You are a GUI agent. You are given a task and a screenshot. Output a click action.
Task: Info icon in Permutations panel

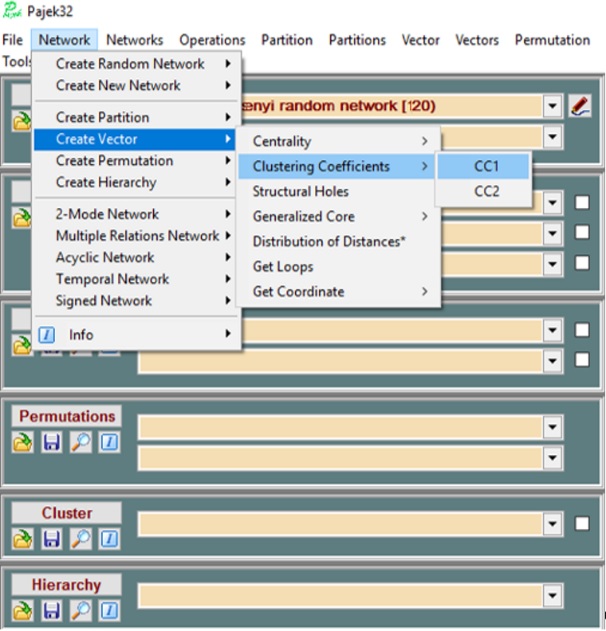point(109,443)
